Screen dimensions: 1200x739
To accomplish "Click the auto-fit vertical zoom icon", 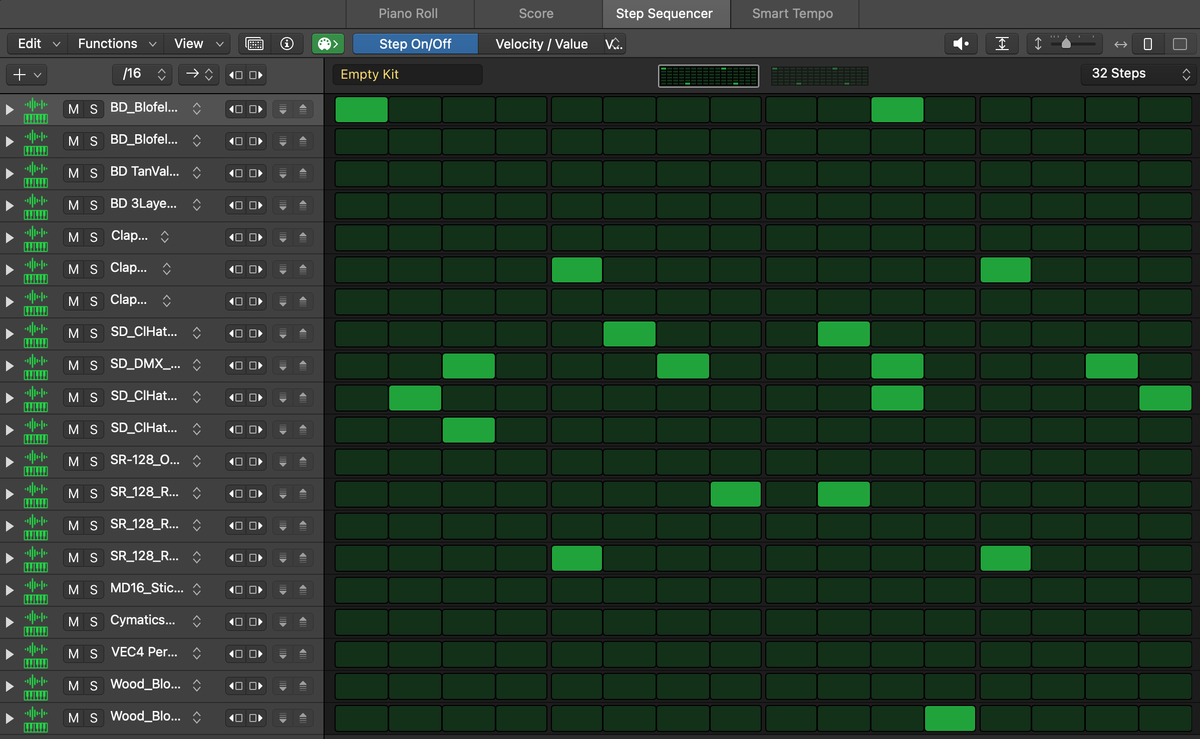I will [x=1002, y=44].
